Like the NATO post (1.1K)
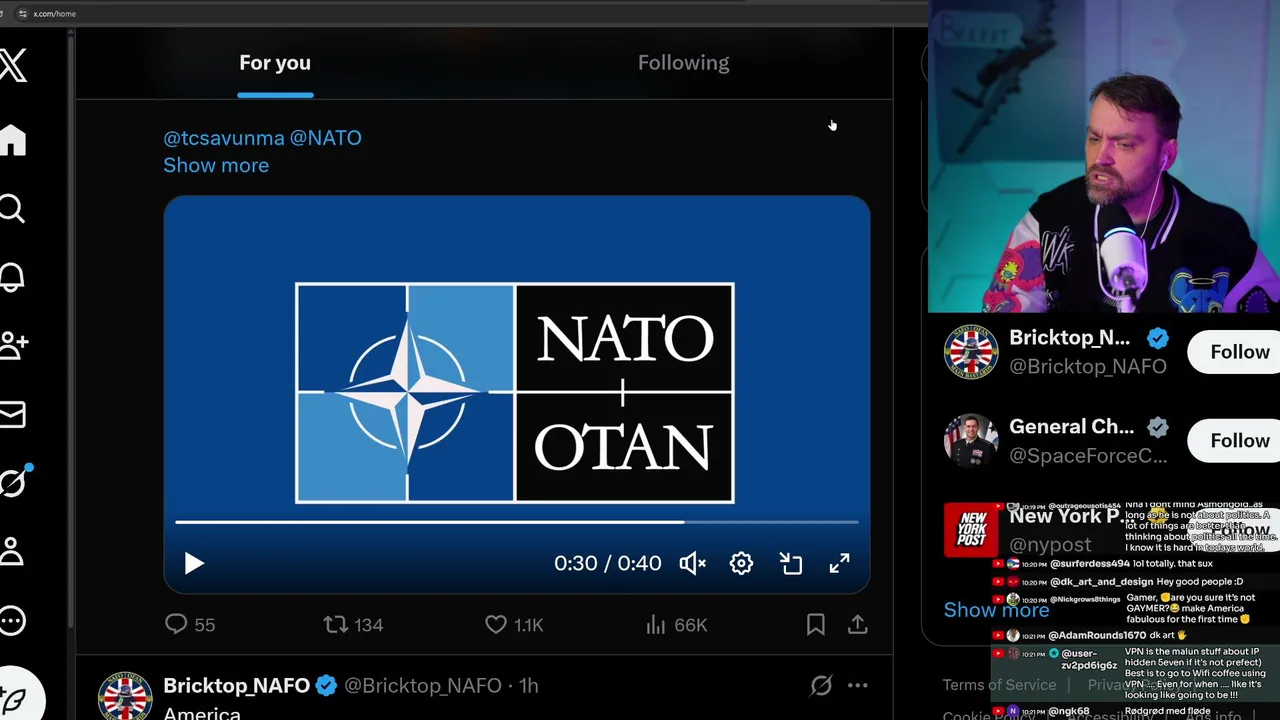 (x=514, y=625)
